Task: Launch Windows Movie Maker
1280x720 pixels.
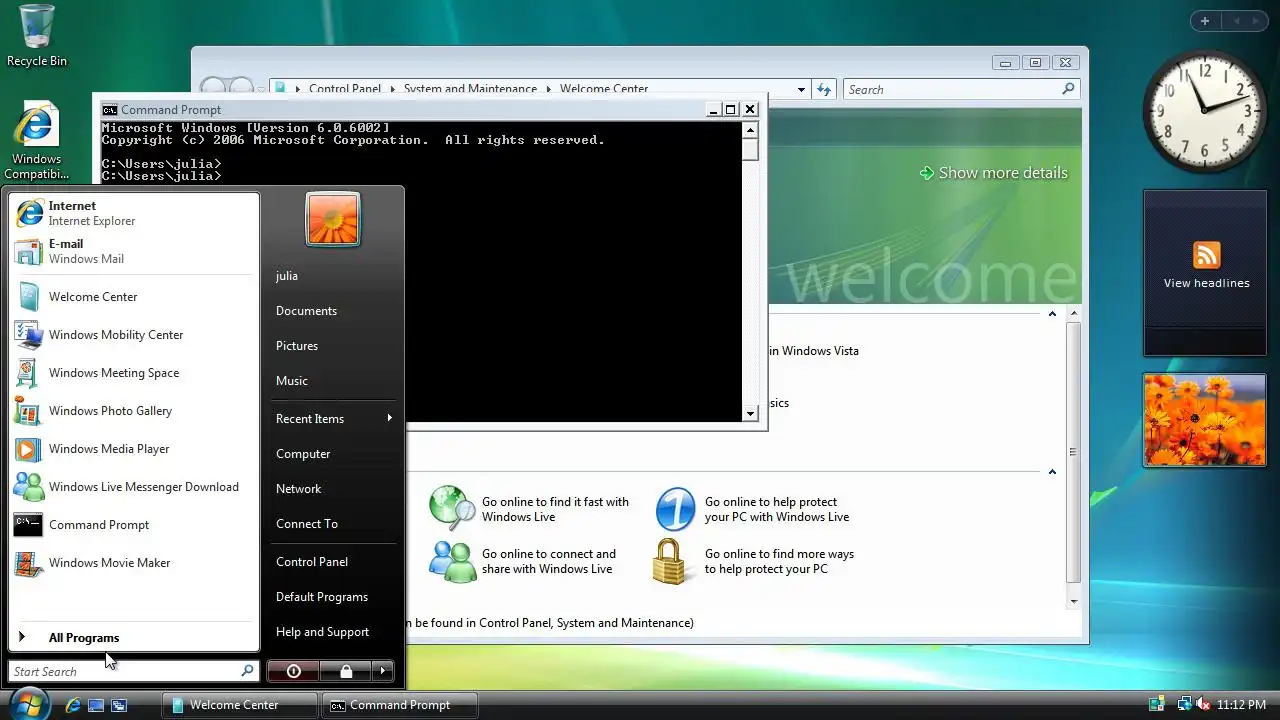Action: coord(134,563)
